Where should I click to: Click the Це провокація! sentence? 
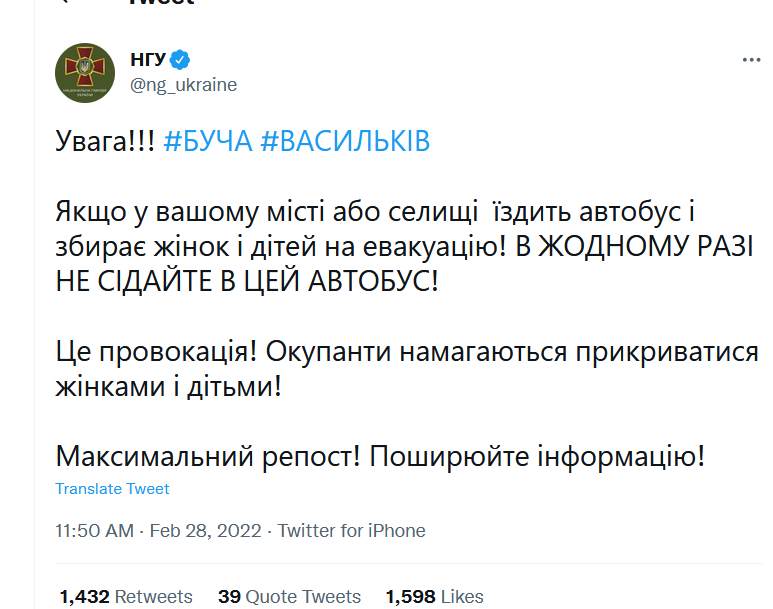coord(160,352)
